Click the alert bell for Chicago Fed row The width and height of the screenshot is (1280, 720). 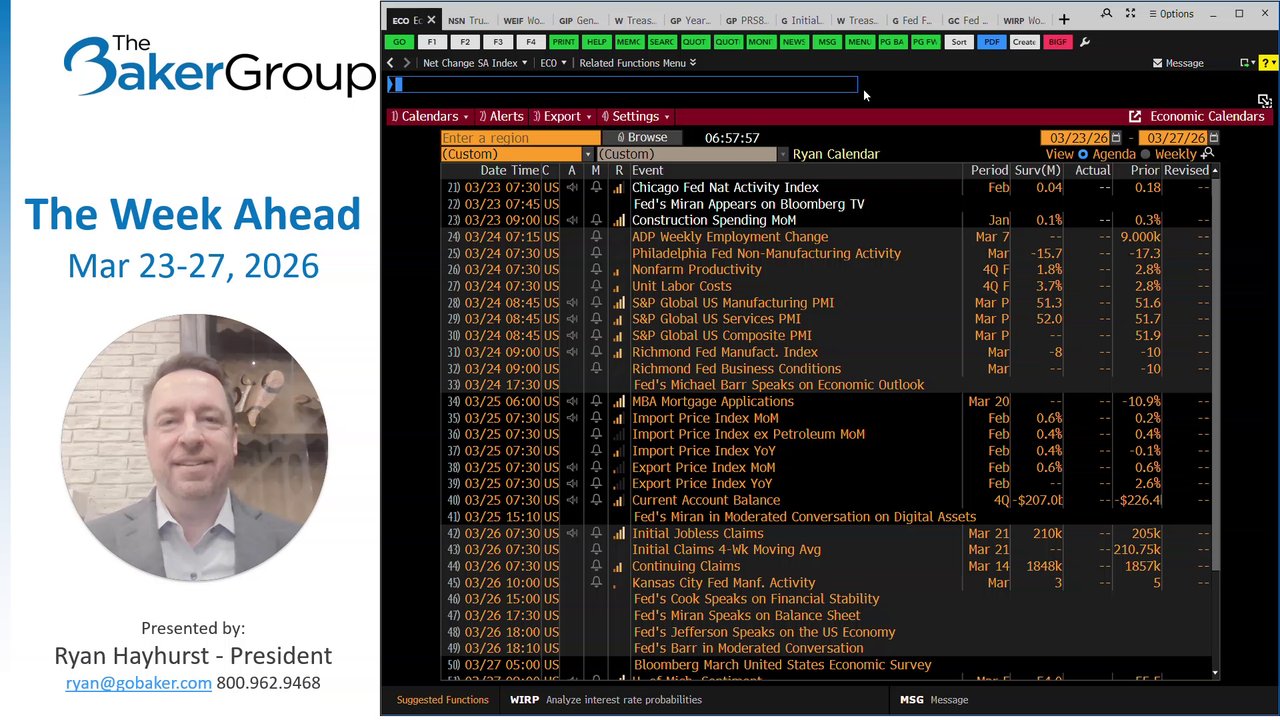click(x=596, y=187)
